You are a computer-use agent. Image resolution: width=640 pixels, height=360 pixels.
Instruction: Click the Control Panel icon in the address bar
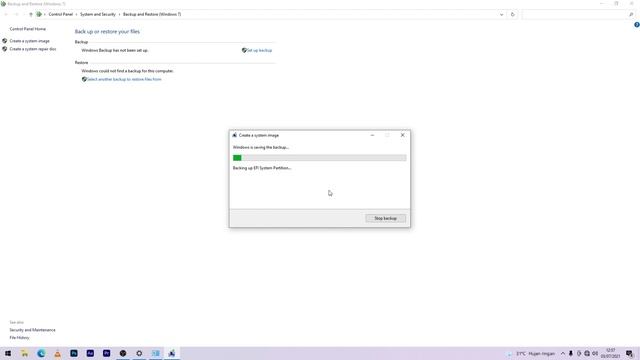pos(39,14)
